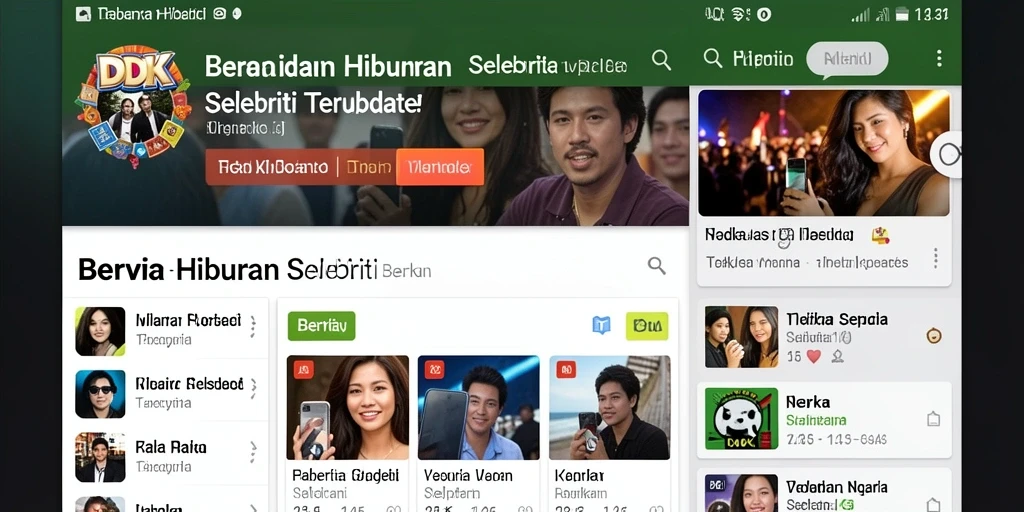
Task: Expand the Rala Raka row chevron
Action: (x=253, y=452)
